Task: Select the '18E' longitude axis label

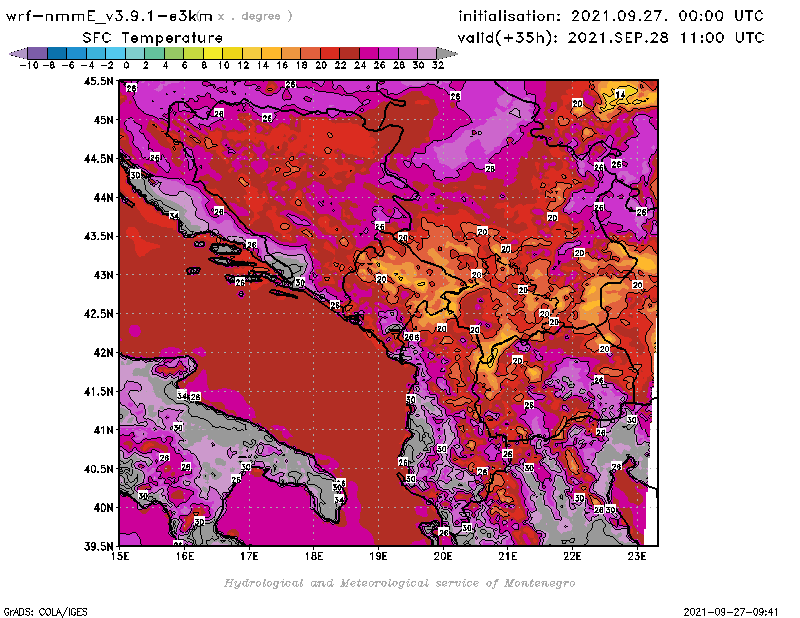Action: (314, 556)
